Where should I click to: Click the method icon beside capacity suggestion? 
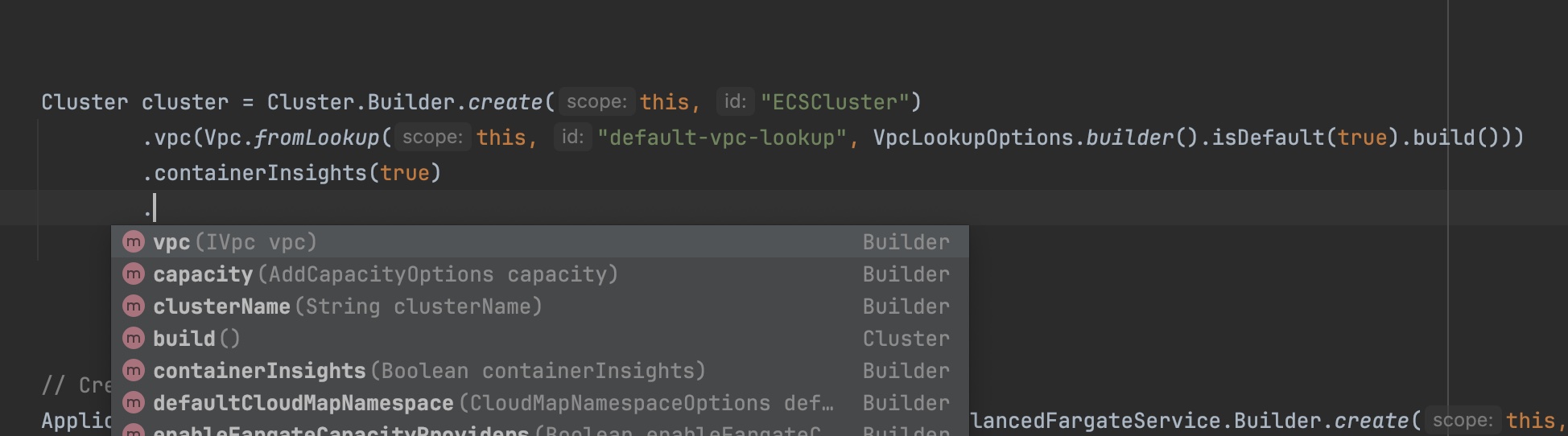click(134, 274)
